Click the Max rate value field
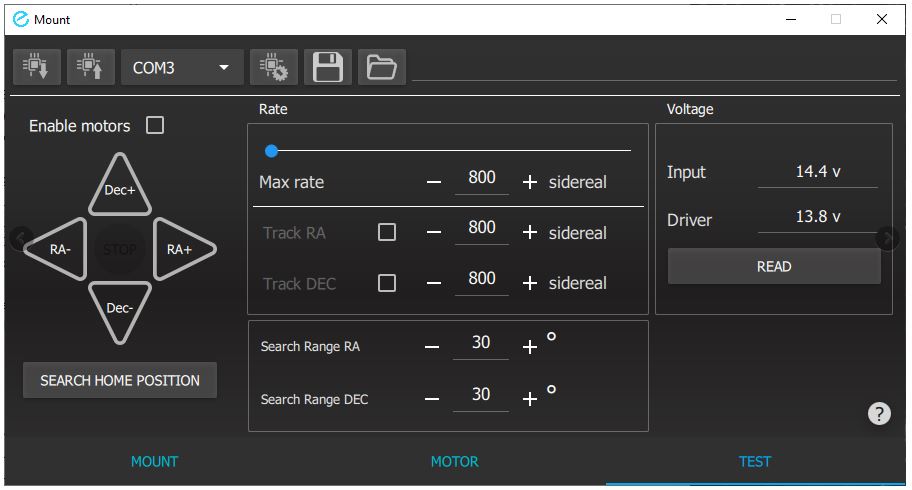The width and height of the screenshot is (912, 490). coord(482,178)
